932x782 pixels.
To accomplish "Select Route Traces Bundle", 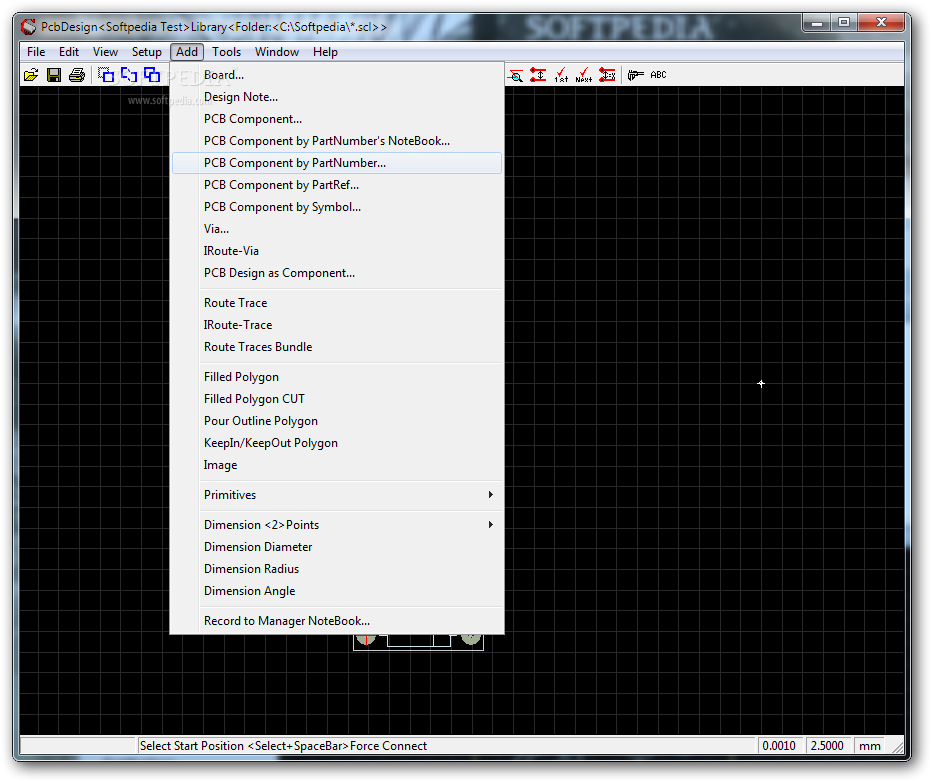I will coord(337,347).
